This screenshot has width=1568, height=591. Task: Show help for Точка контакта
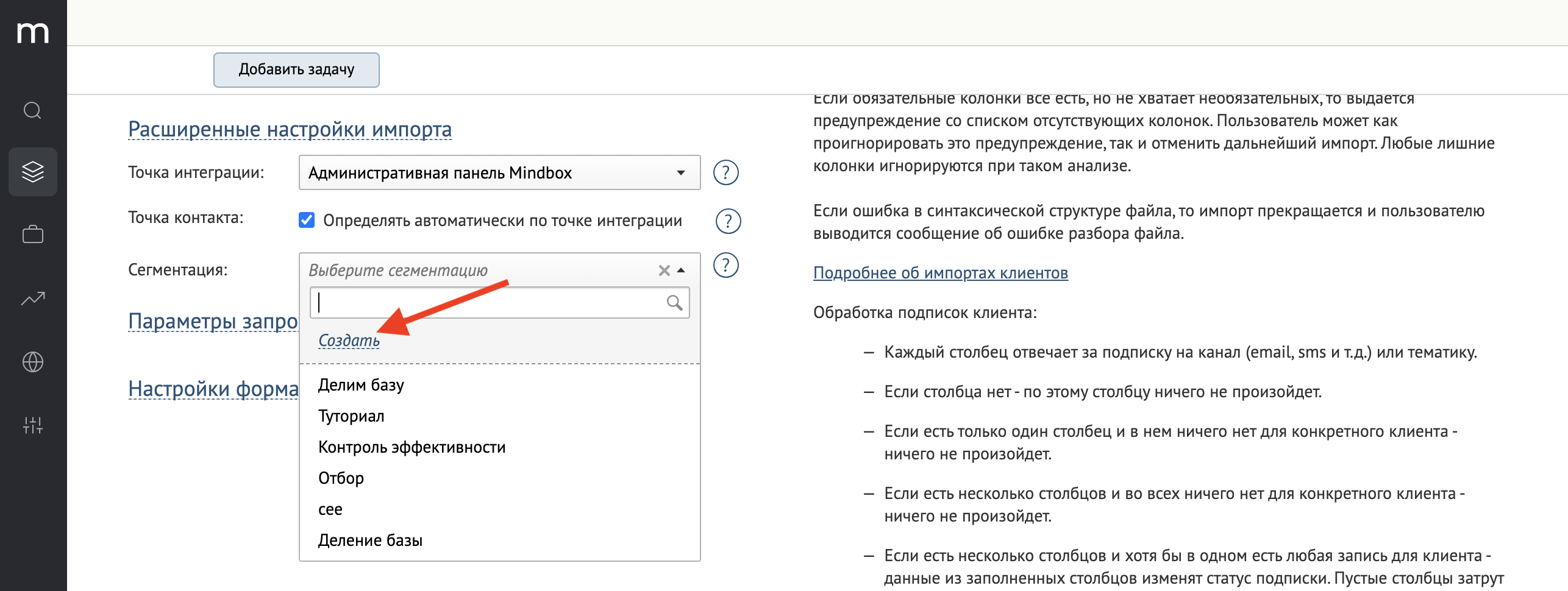click(728, 221)
